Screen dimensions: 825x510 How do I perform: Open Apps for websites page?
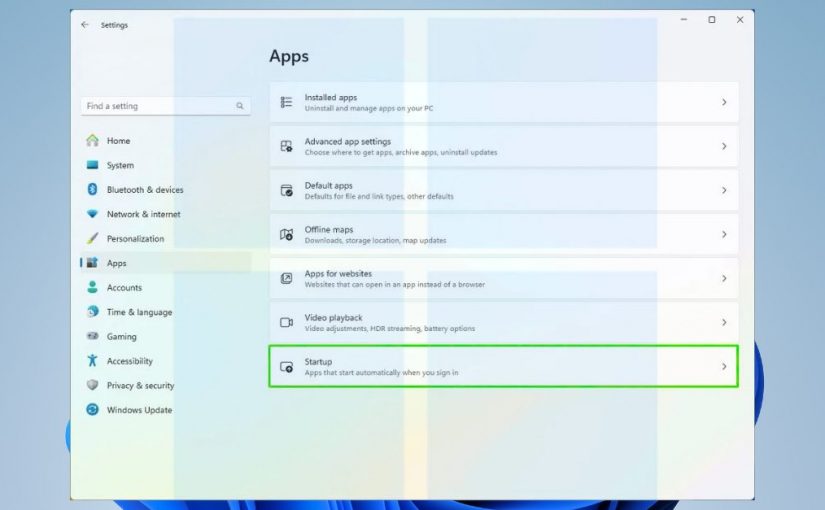pyautogui.click(x=504, y=278)
